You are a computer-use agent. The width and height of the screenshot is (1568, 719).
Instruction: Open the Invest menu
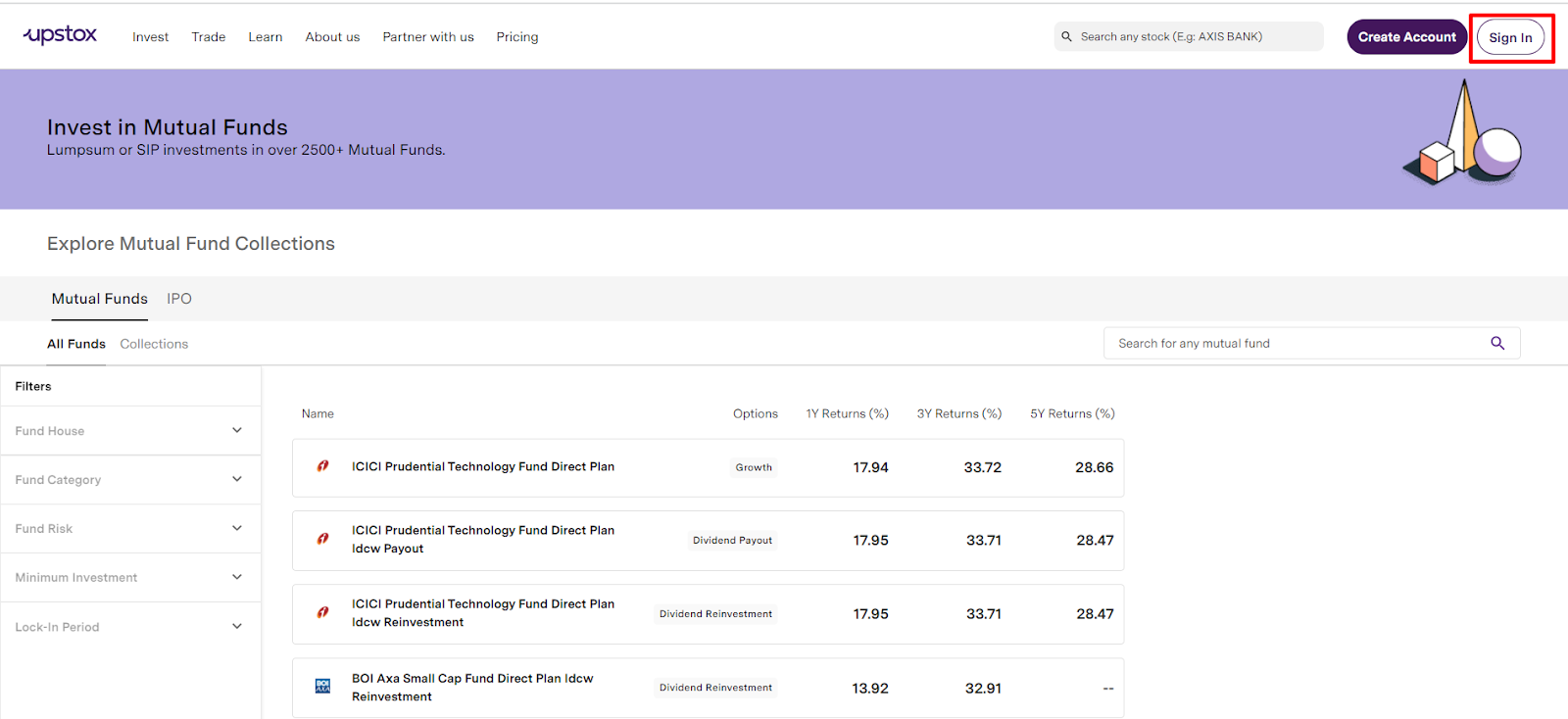(150, 37)
